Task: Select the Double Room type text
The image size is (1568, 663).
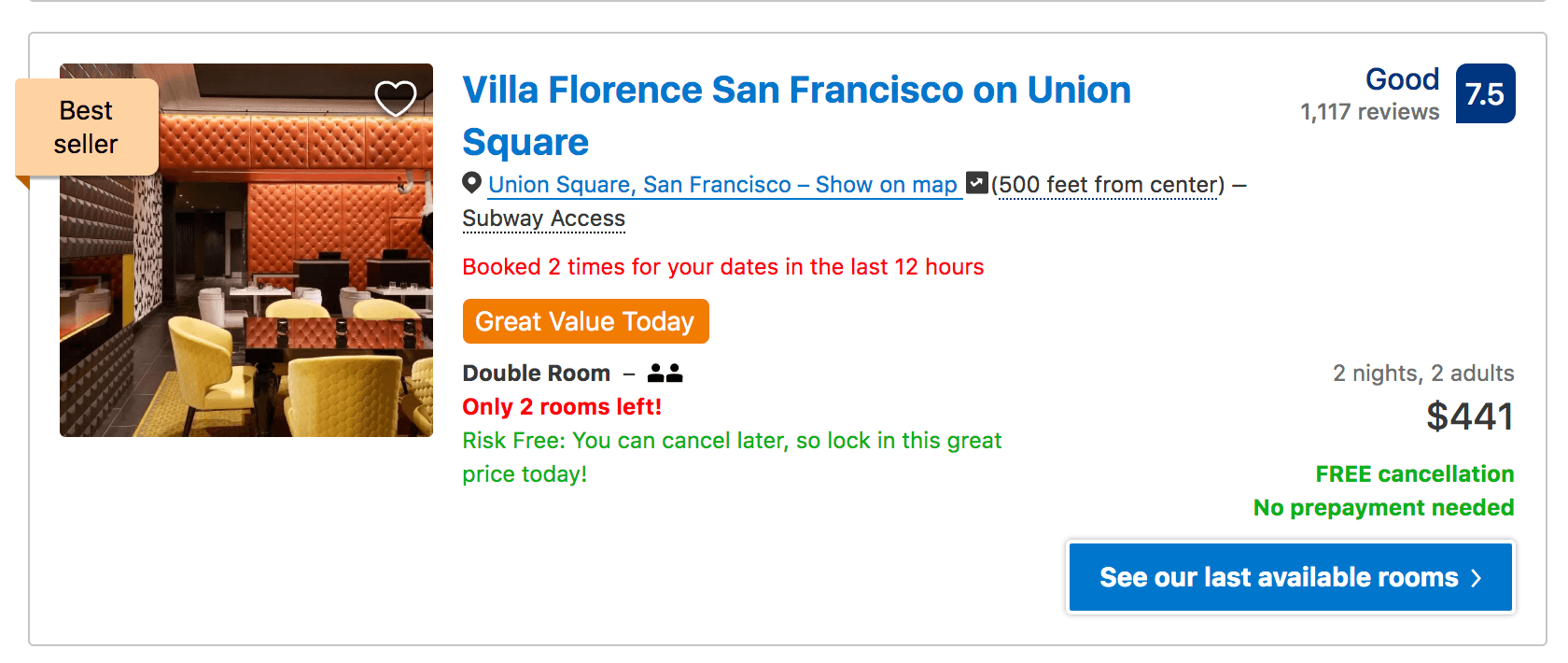Action: pyautogui.click(x=536, y=374)
